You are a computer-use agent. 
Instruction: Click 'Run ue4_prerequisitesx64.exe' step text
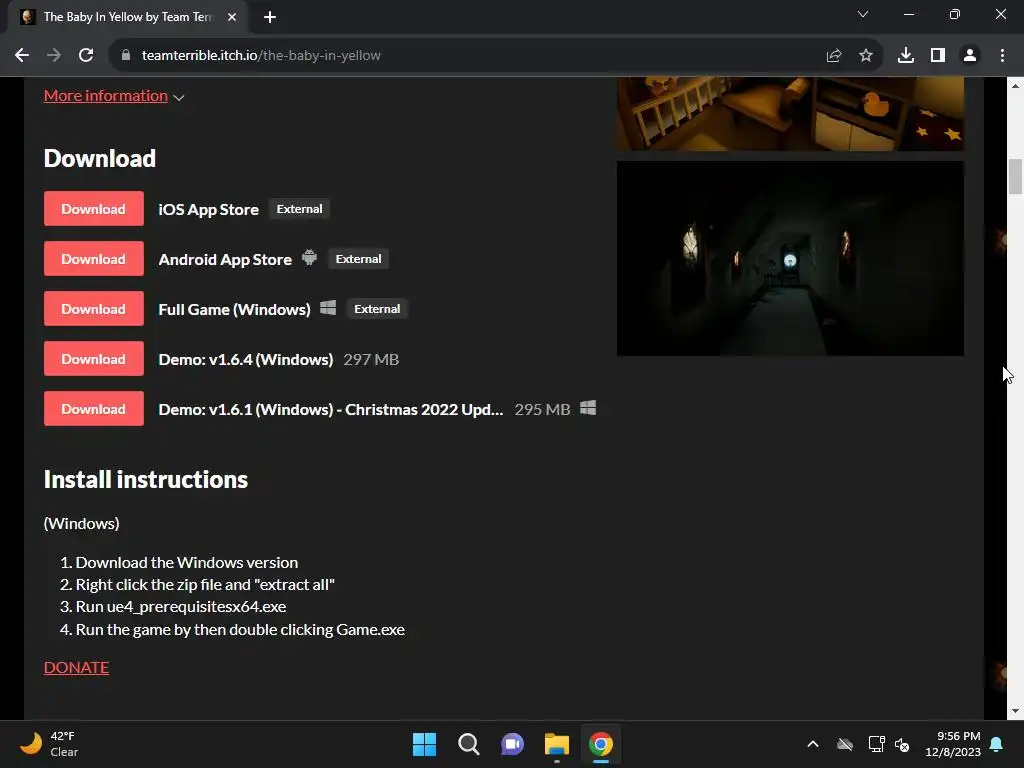coord(181,607)
